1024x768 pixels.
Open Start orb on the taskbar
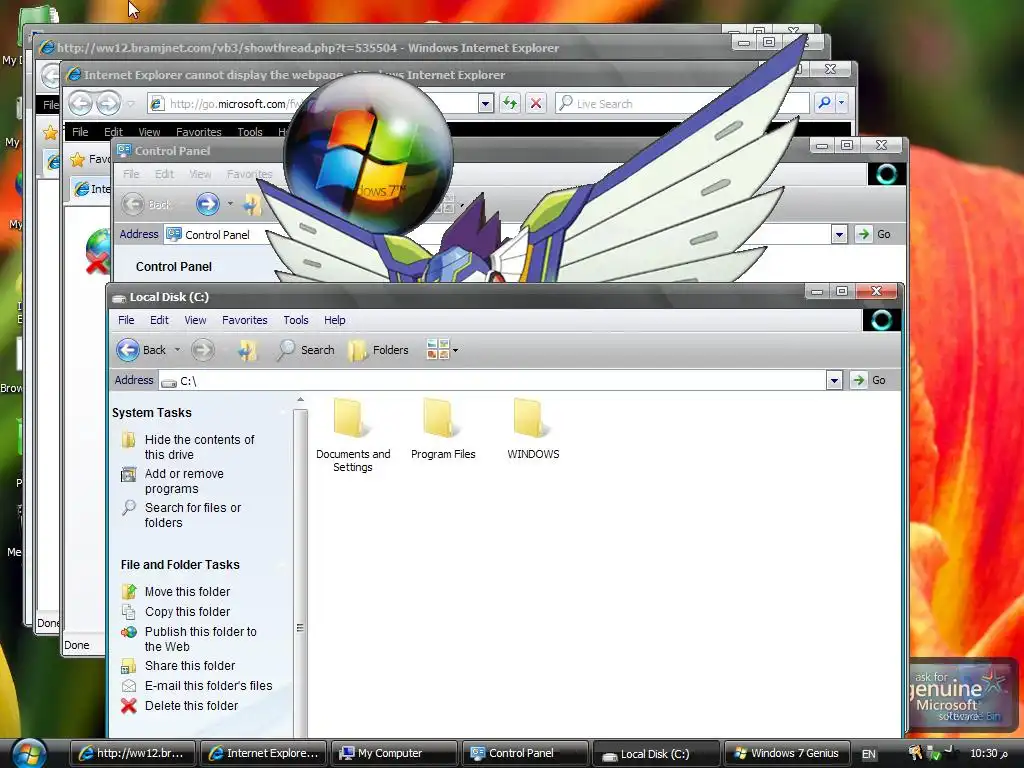(27, 754)
